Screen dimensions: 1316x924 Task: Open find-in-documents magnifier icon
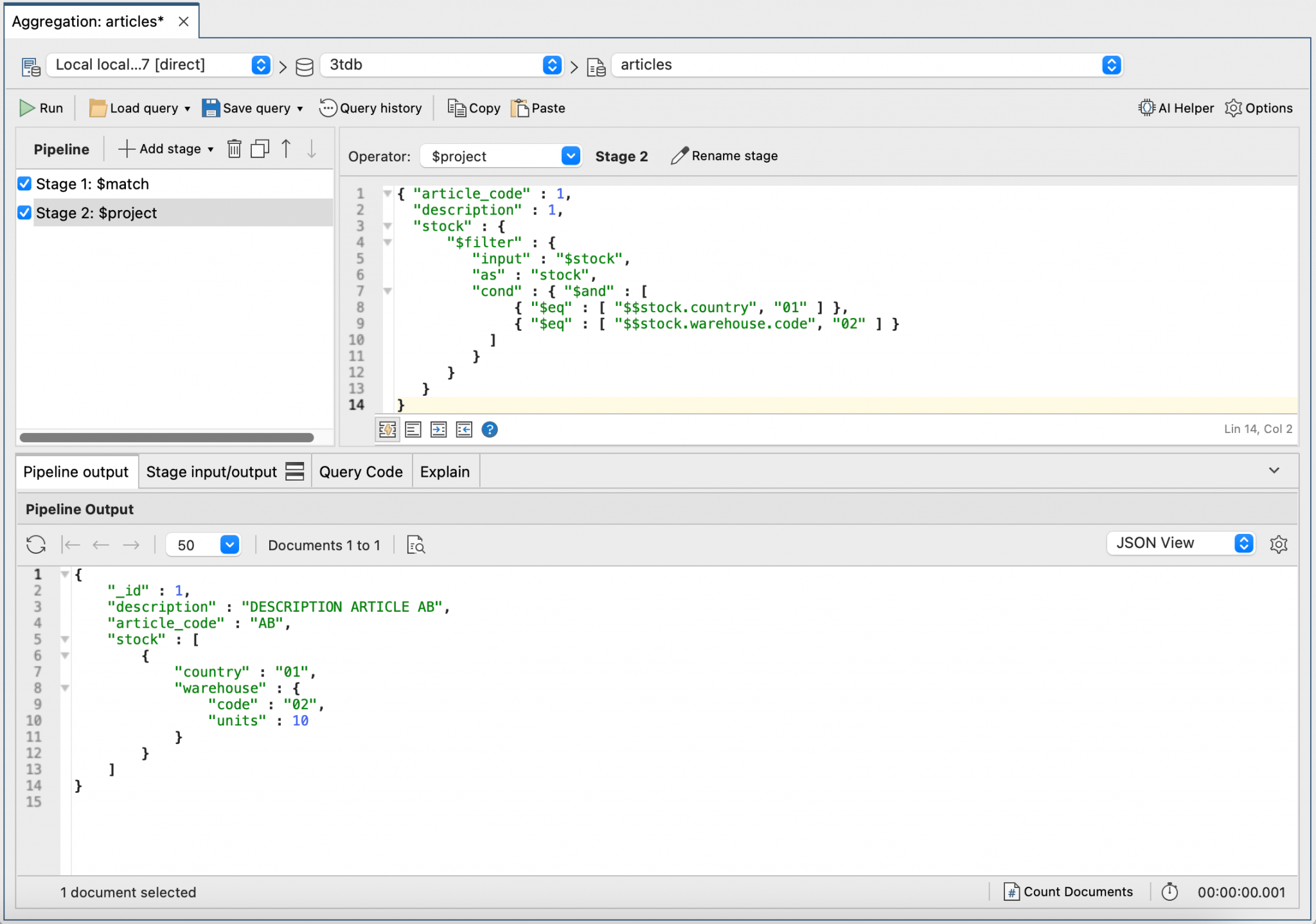416,545
